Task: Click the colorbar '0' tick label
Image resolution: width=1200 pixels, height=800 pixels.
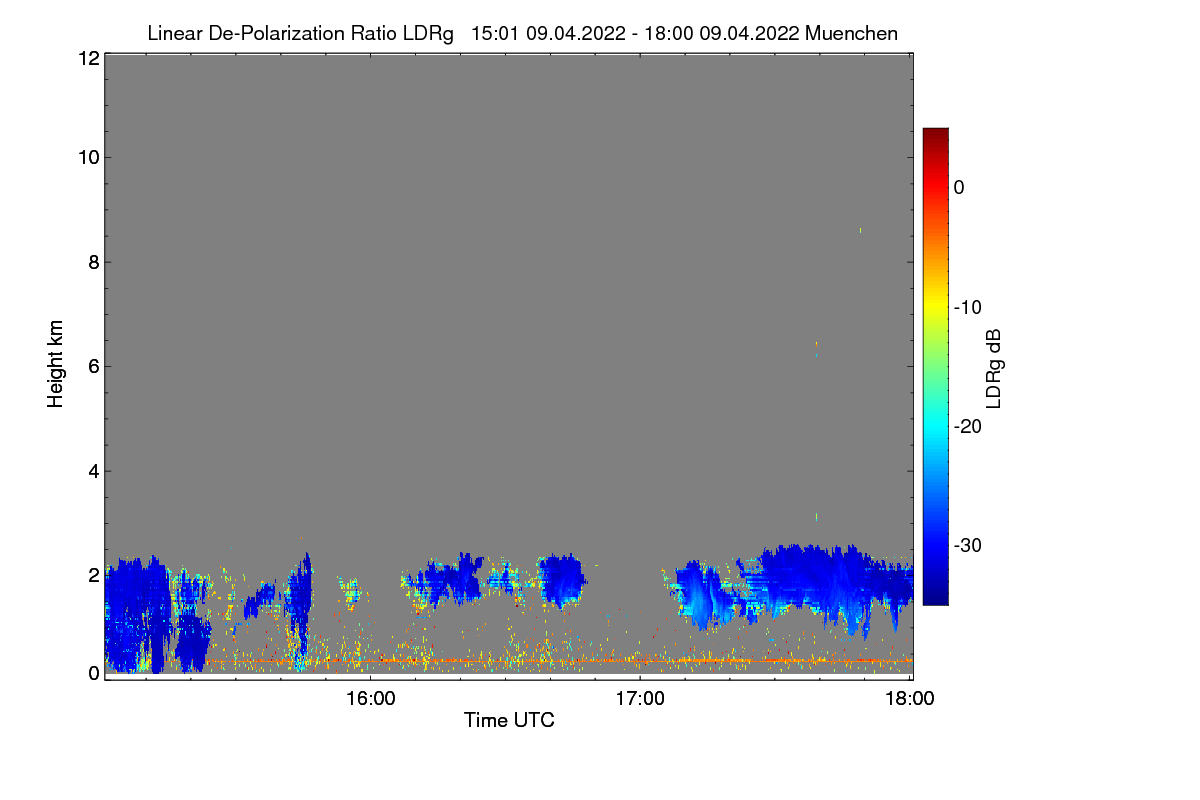Action: (x=959, y=187)
